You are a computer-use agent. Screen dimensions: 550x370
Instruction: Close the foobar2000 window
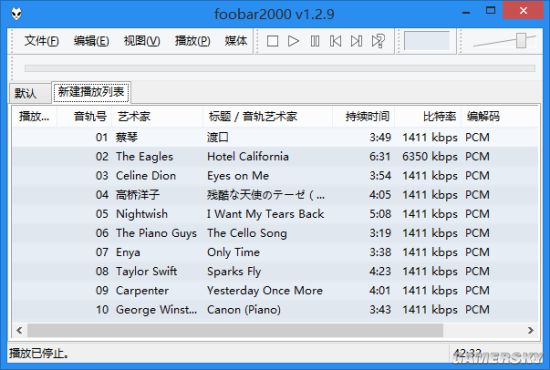[x=523, y=11]
